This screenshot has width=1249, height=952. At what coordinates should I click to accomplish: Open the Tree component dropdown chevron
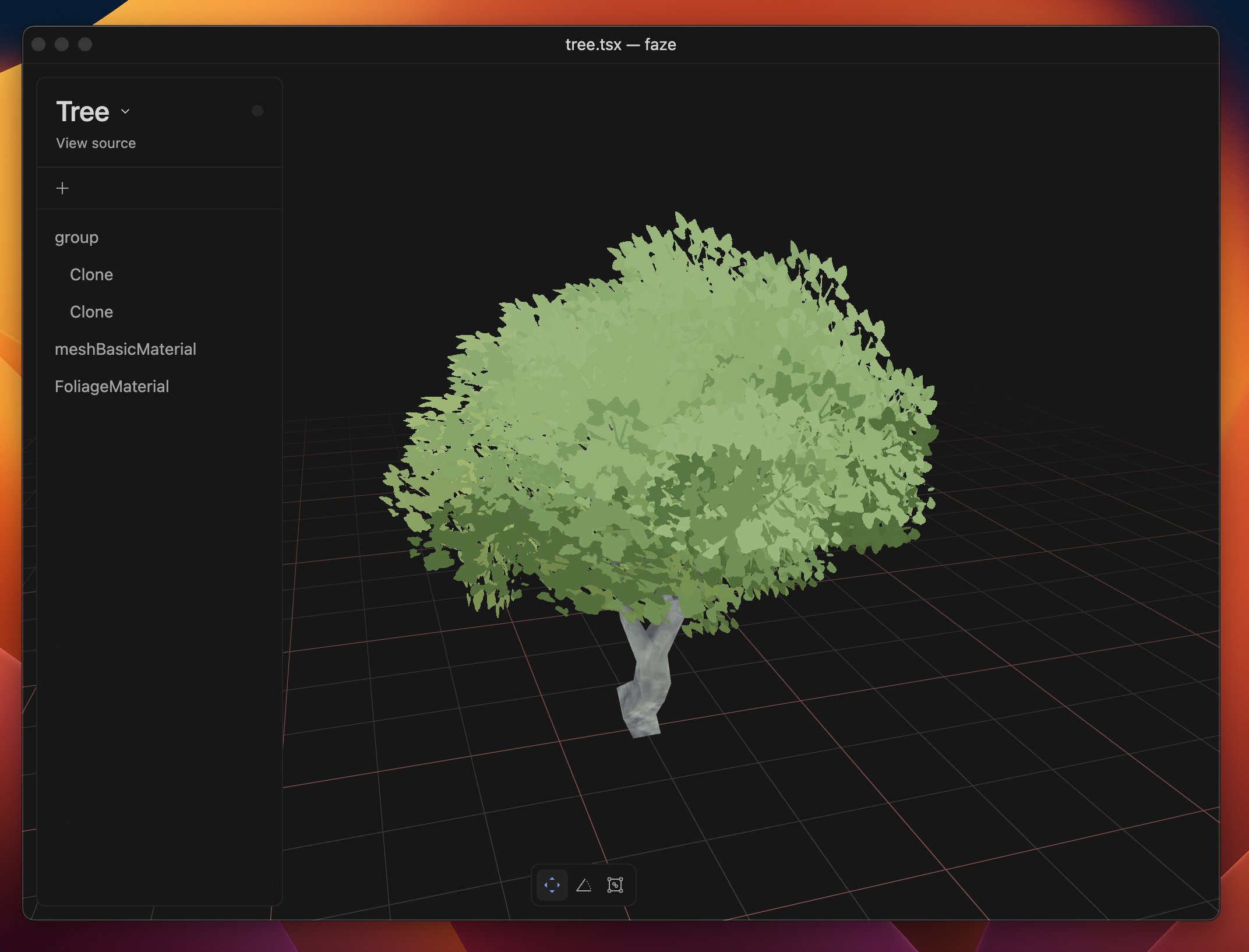[125, 111]
